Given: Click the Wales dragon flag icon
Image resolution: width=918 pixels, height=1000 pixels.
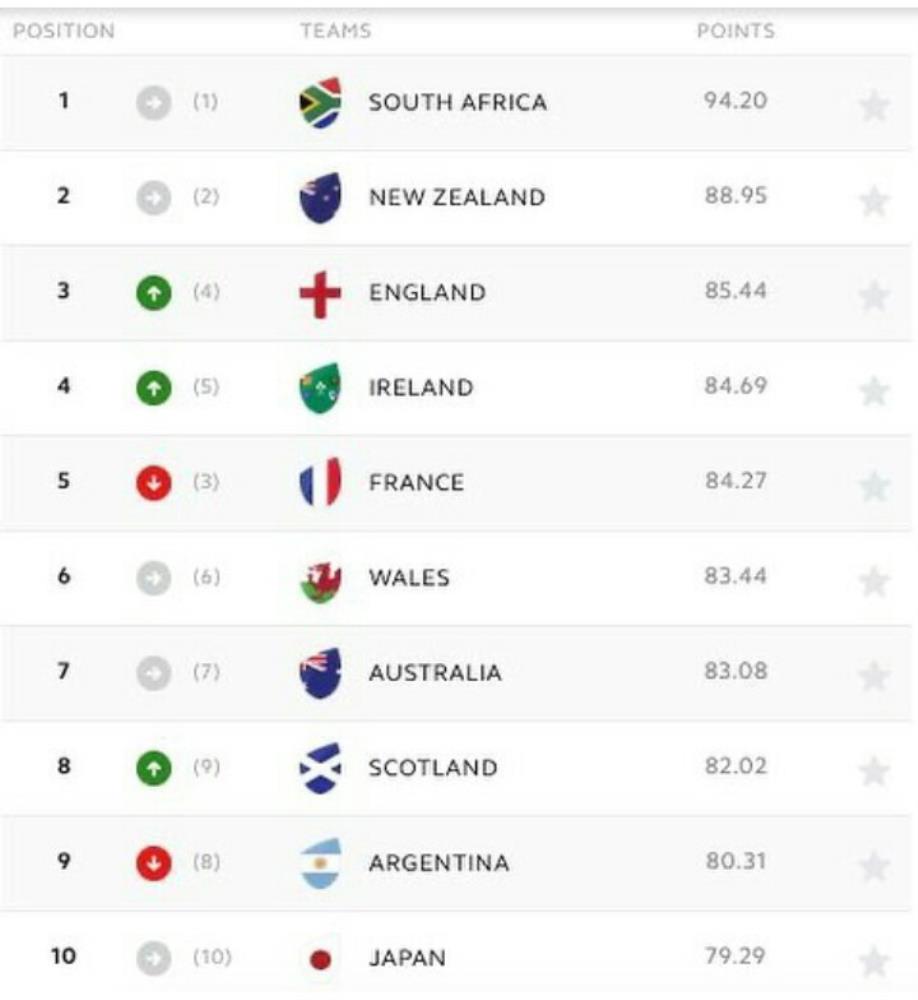Looking at the screenshot, I should pos(320,580).
